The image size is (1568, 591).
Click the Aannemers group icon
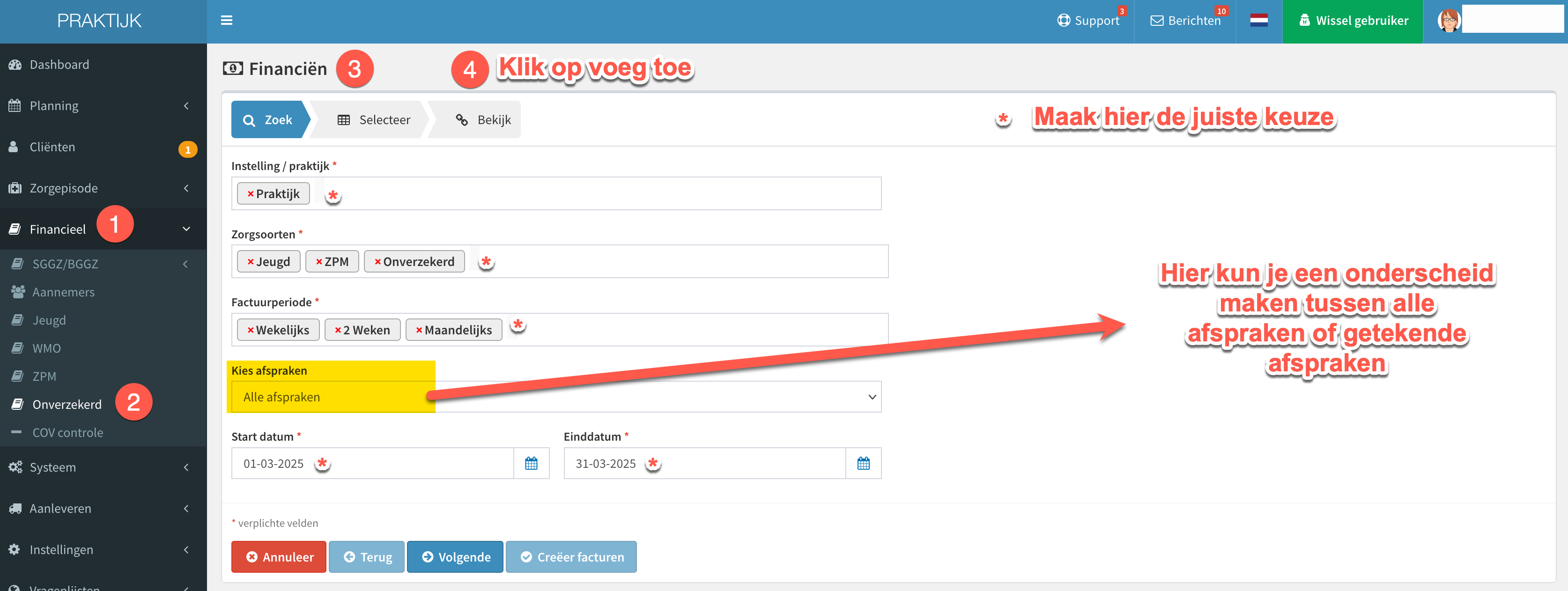18,292
